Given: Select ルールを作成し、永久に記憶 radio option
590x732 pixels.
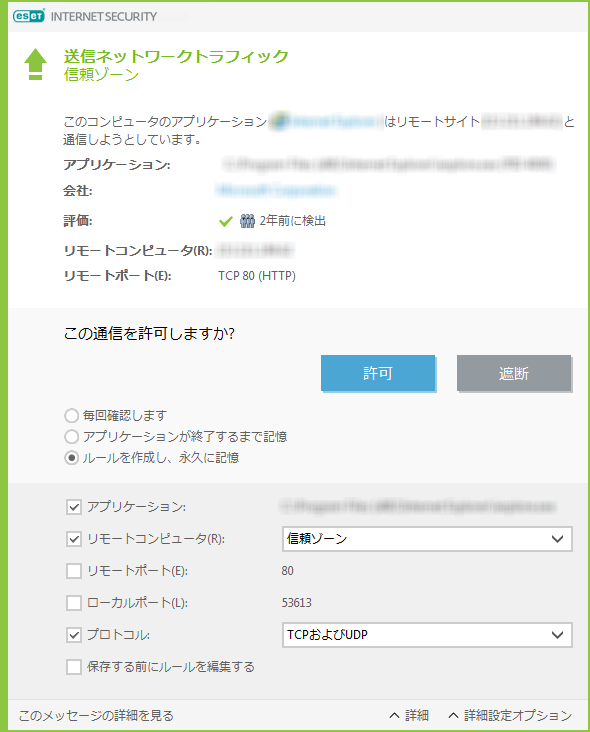Looking at the screenshot, I should (71, 458).
